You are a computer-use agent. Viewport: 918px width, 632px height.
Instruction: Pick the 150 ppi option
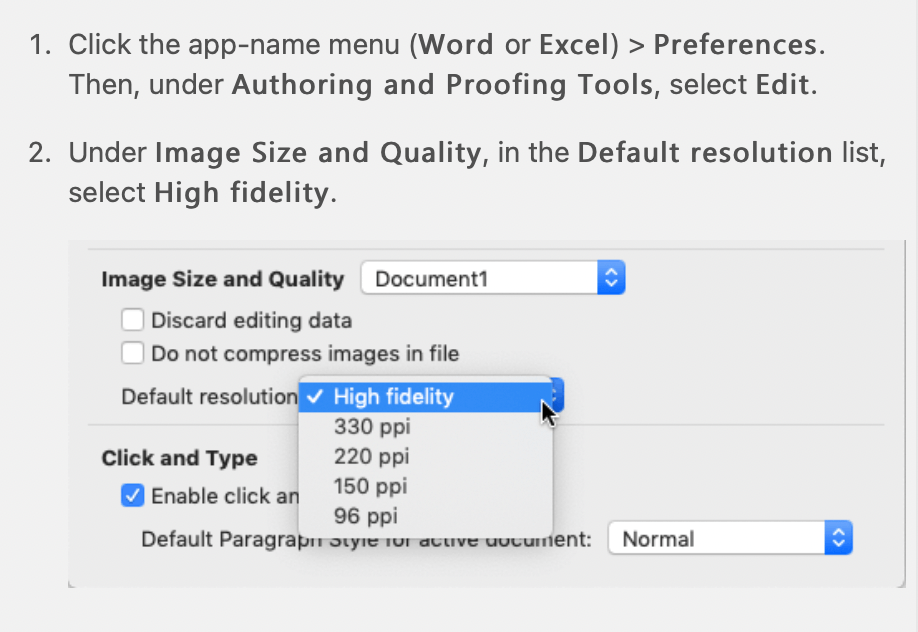tap(426, 486)
